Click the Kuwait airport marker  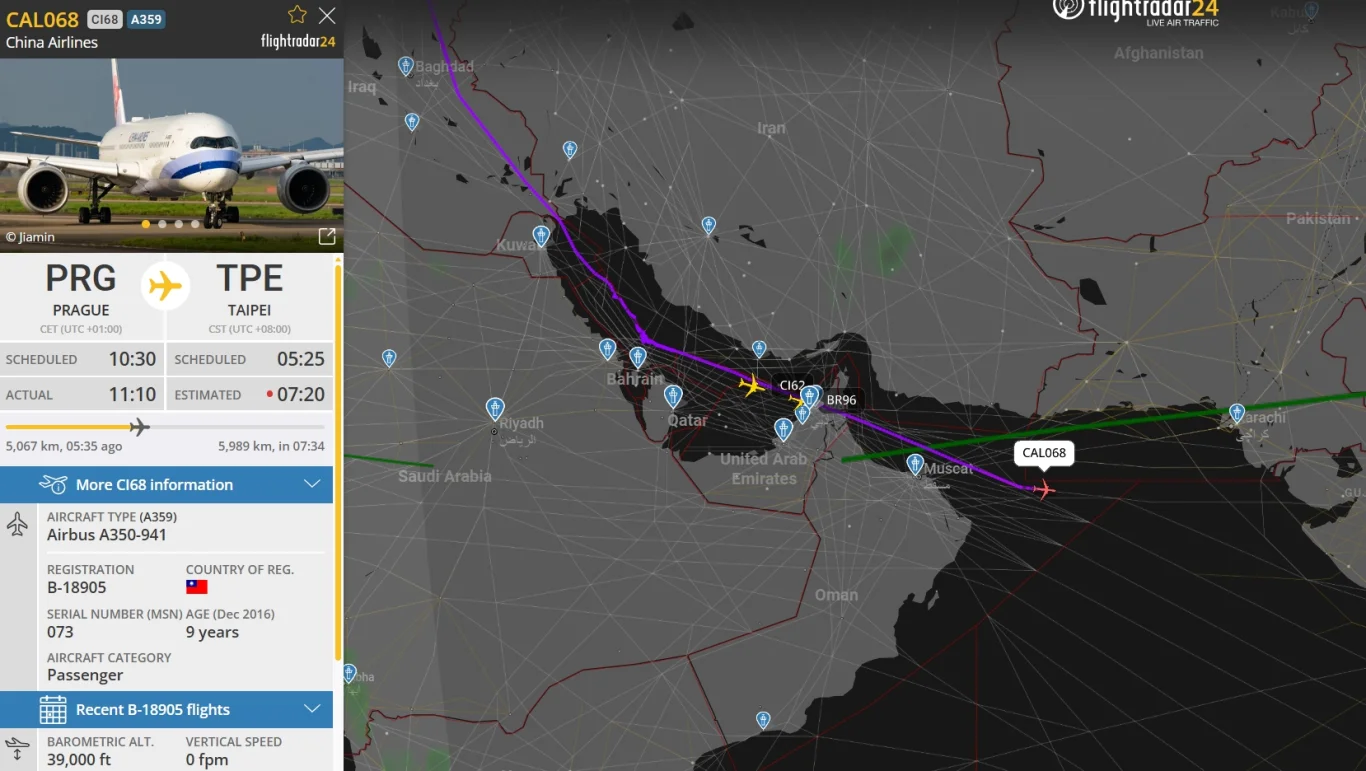coord(541,236)
